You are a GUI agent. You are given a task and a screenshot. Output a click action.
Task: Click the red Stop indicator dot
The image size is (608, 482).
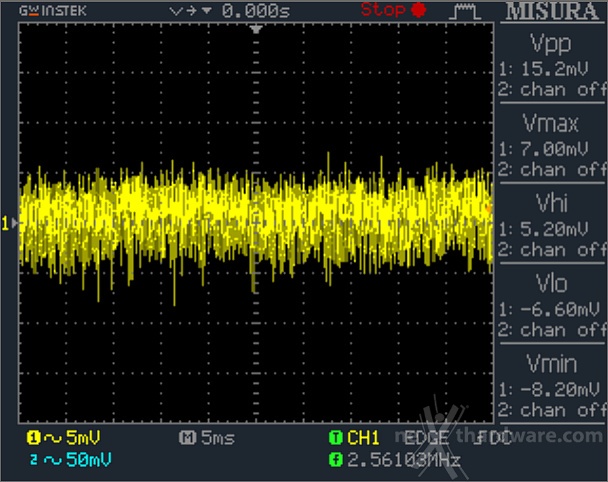click(419, 10)
